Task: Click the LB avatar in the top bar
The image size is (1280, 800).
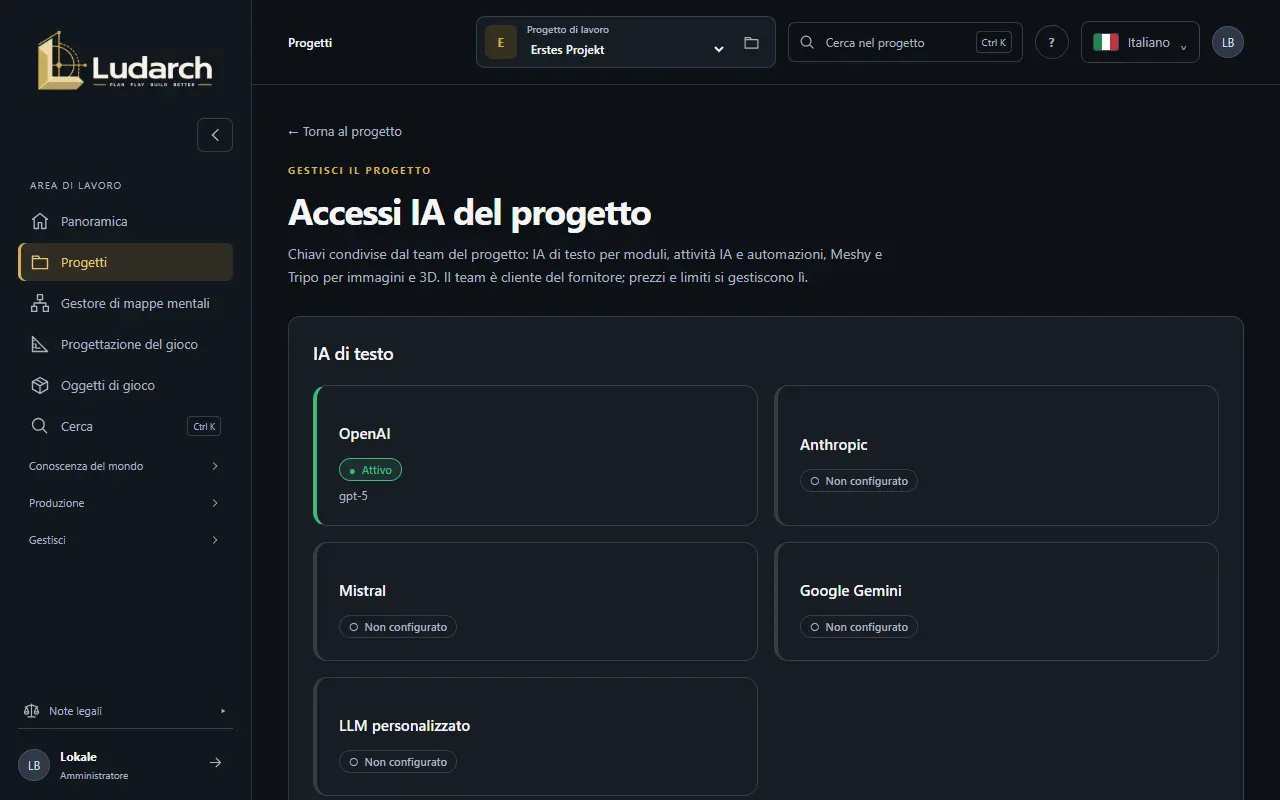Action: pos(1228,42)
